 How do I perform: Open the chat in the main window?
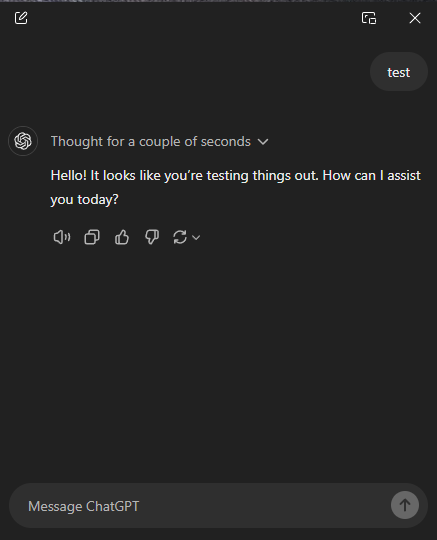(368, 18)
